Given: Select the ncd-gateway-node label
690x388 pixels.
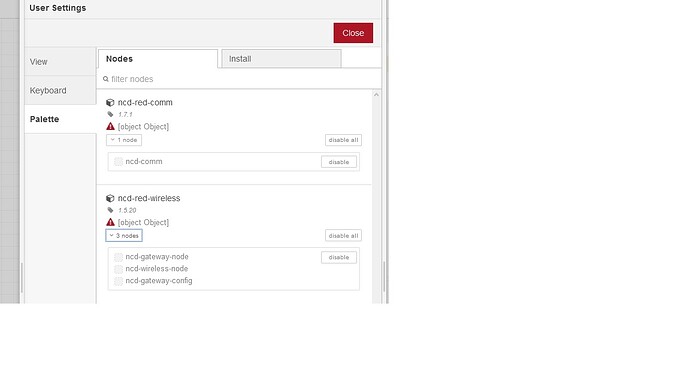Looking at the screenshot, I should click(157, 256).
